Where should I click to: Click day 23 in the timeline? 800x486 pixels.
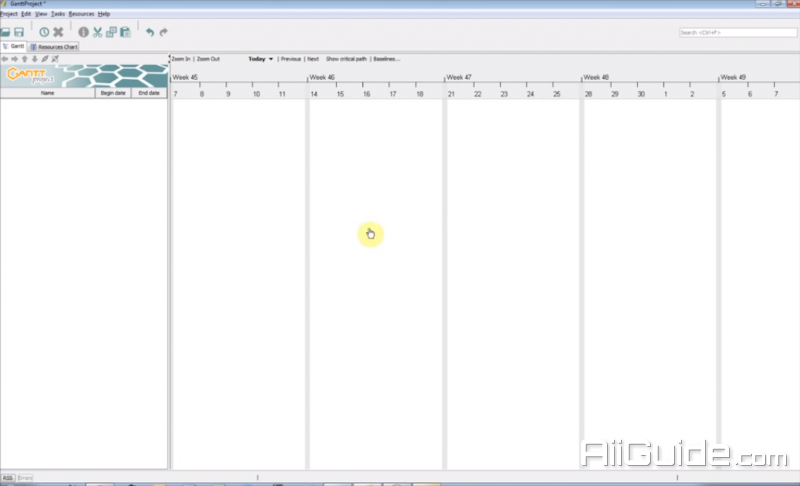click(504, 94)
